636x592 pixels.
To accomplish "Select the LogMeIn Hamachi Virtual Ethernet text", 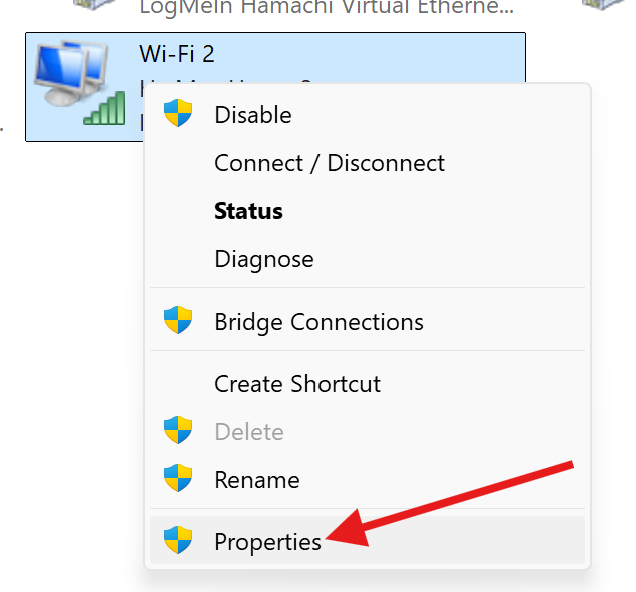I will (327, 7).
